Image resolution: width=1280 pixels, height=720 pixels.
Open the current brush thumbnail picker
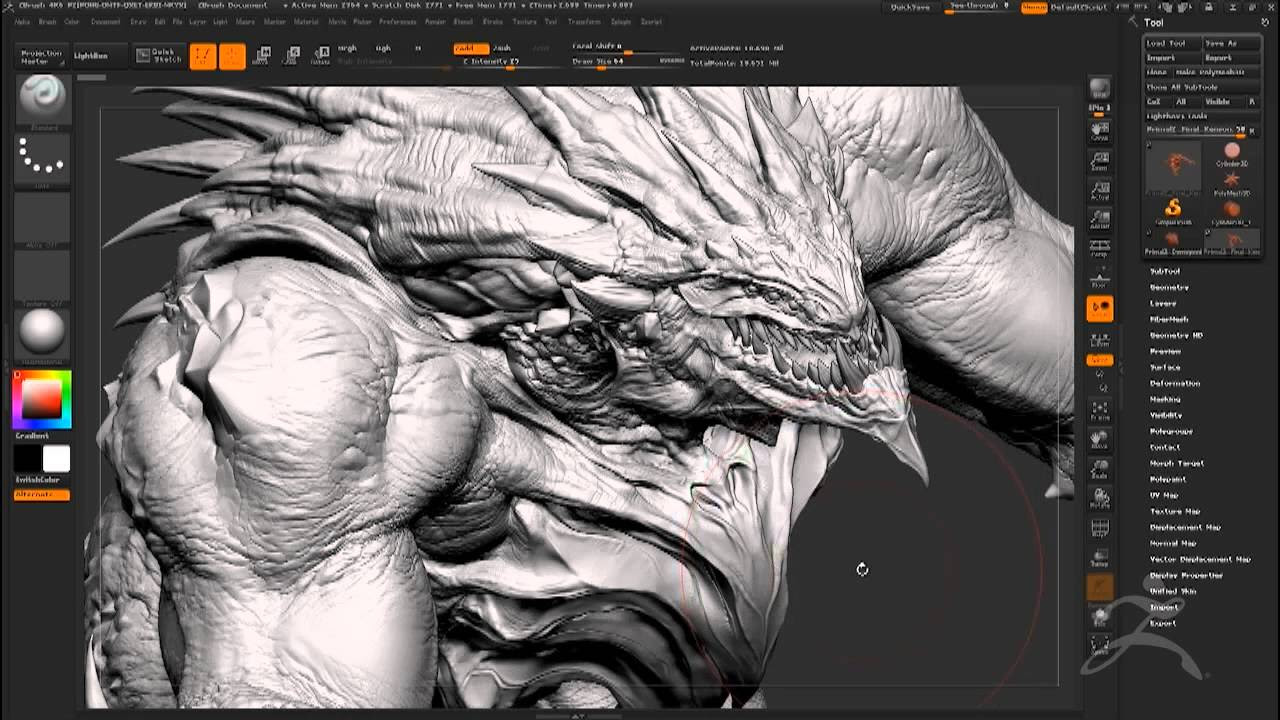(42, 98)
